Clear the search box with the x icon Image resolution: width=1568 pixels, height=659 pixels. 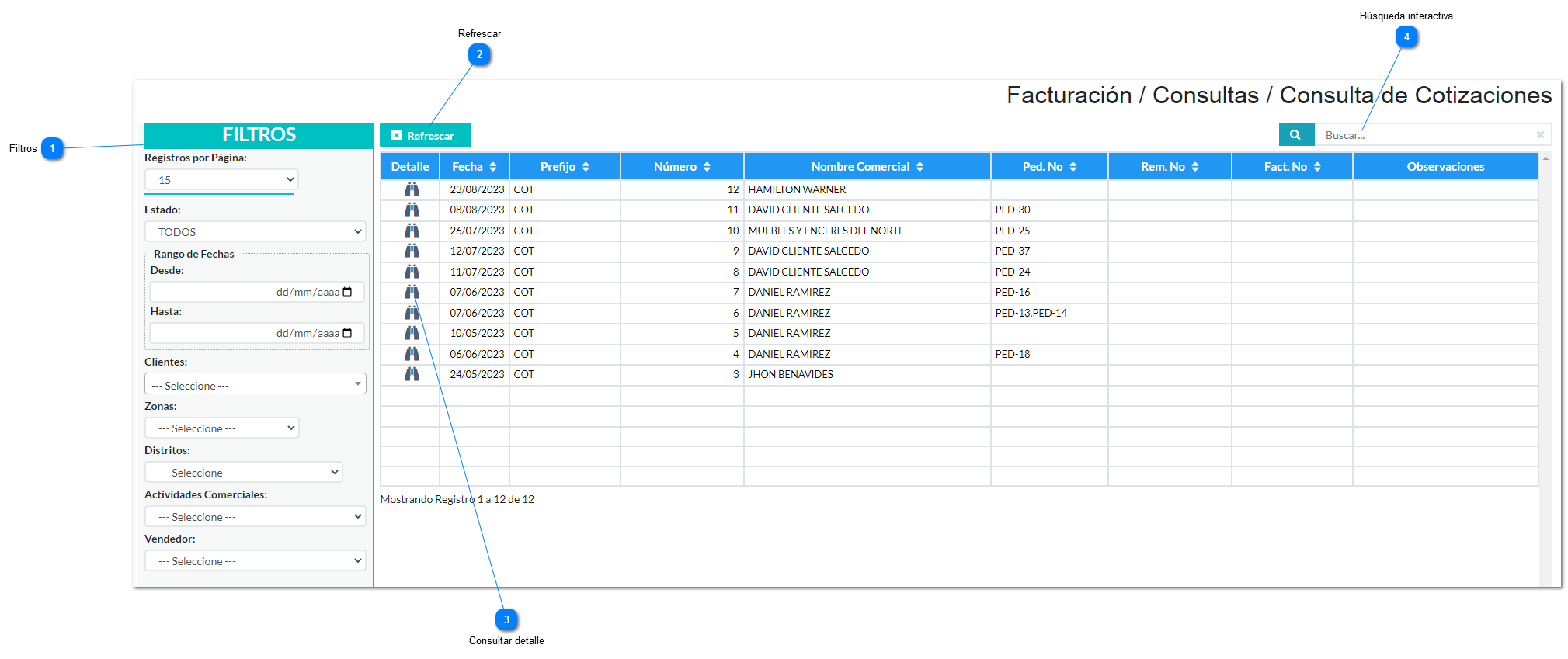click(1540, 134)
